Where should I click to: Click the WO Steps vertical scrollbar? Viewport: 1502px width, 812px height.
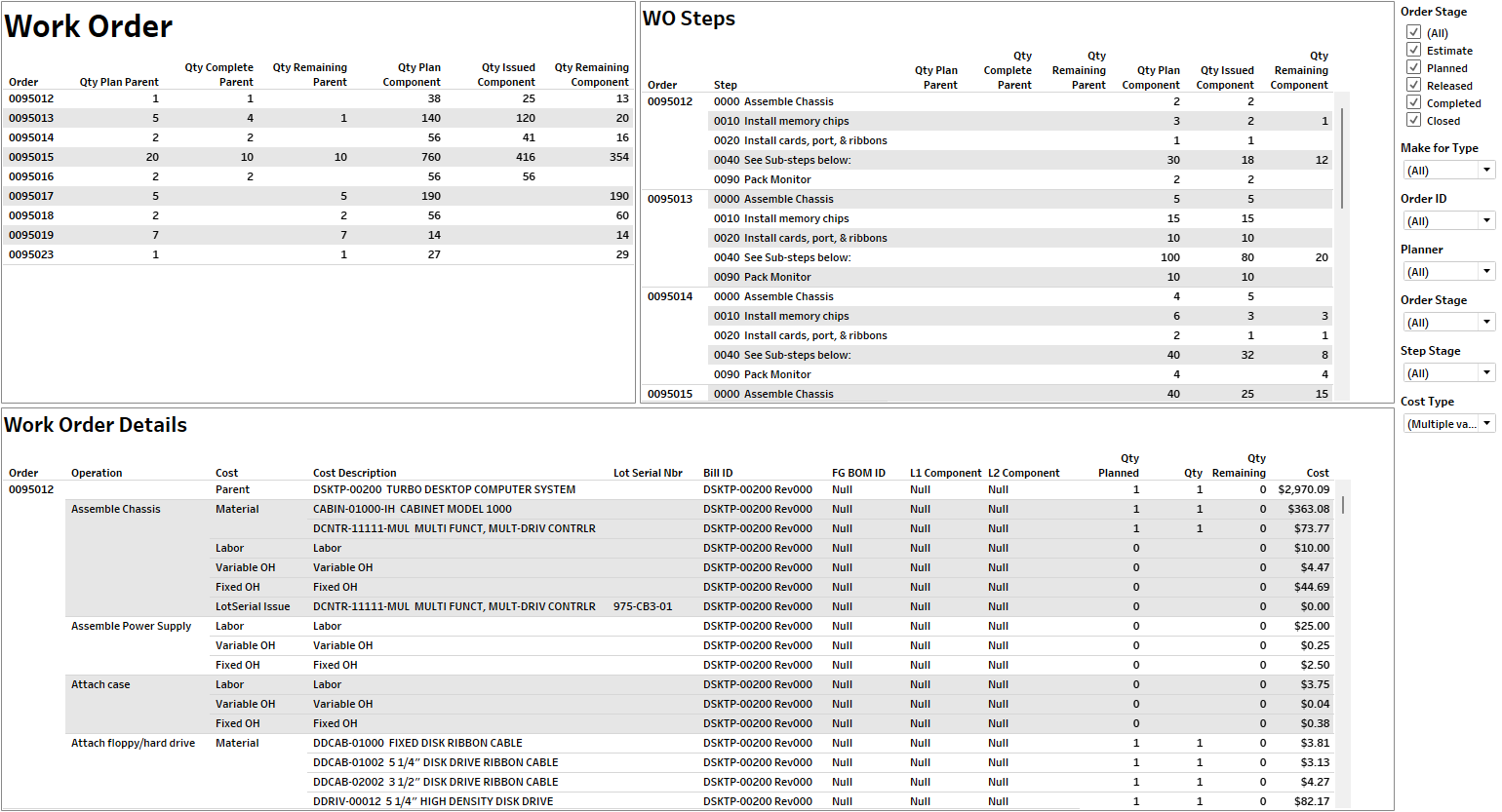(1342, 156)
